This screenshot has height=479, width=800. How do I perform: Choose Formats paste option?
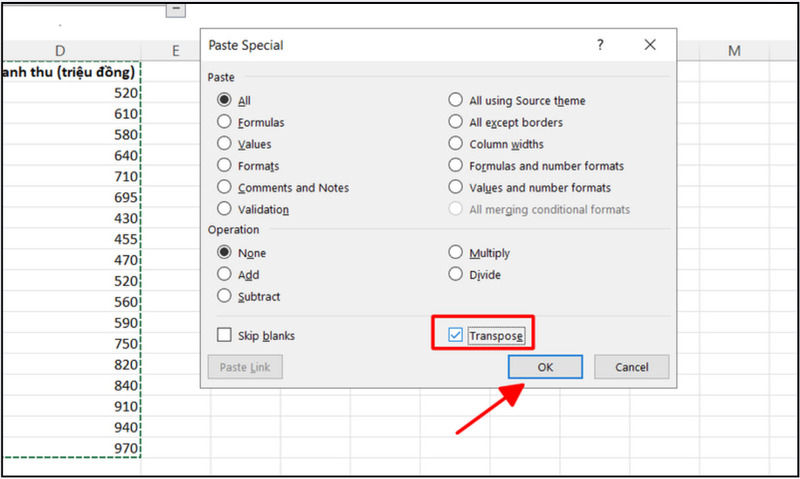click(224, 166)
